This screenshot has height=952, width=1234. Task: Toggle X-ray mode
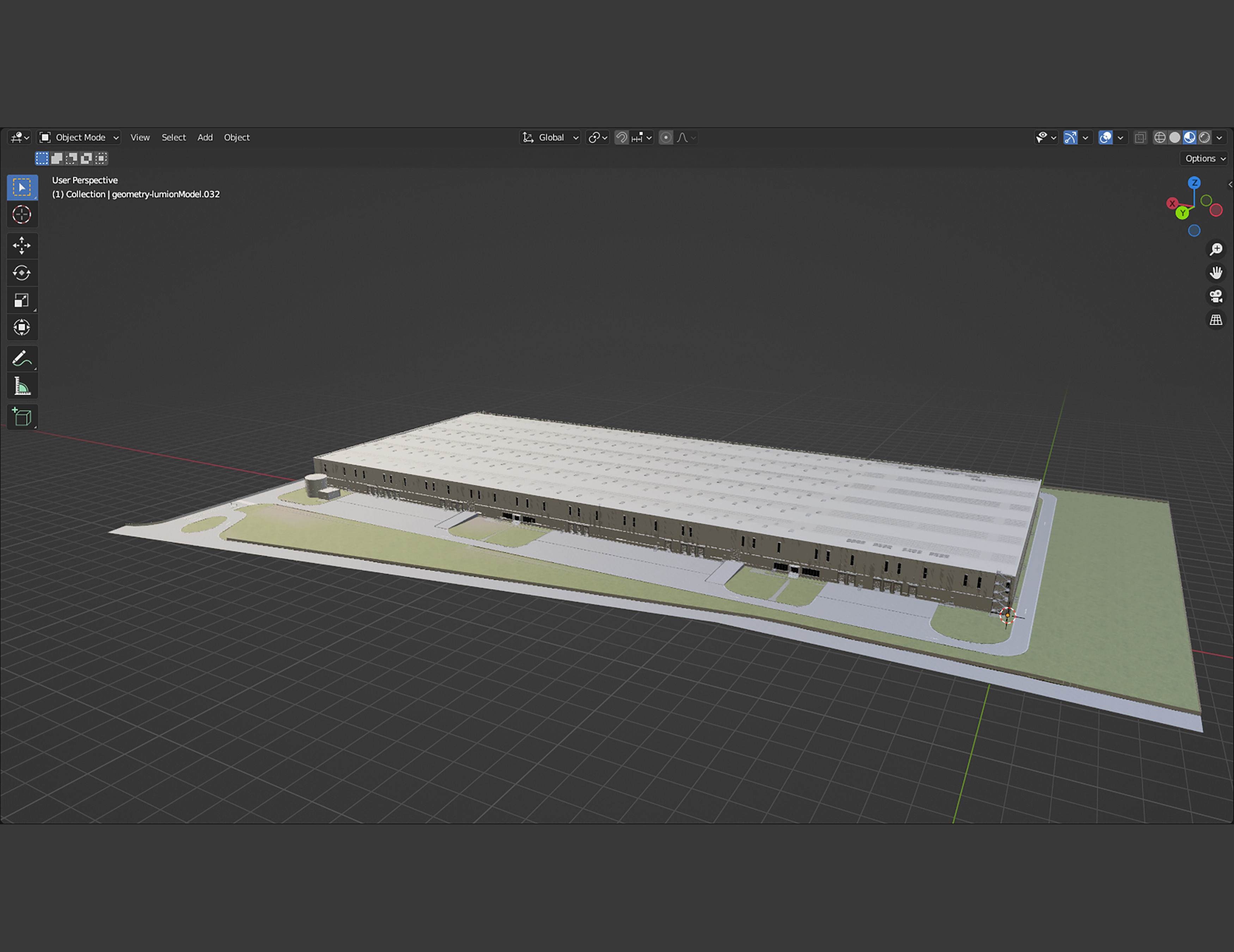1140,137
